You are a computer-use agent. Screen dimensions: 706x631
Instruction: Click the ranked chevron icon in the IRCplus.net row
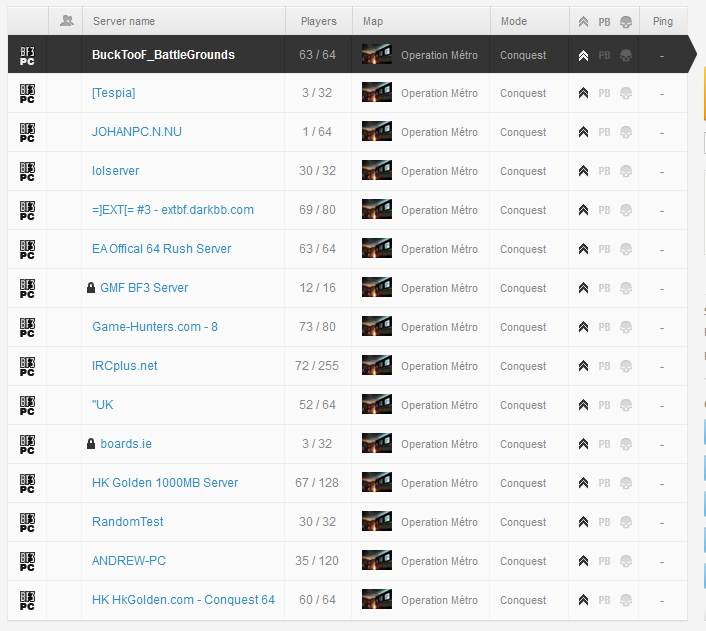(583, 366)
